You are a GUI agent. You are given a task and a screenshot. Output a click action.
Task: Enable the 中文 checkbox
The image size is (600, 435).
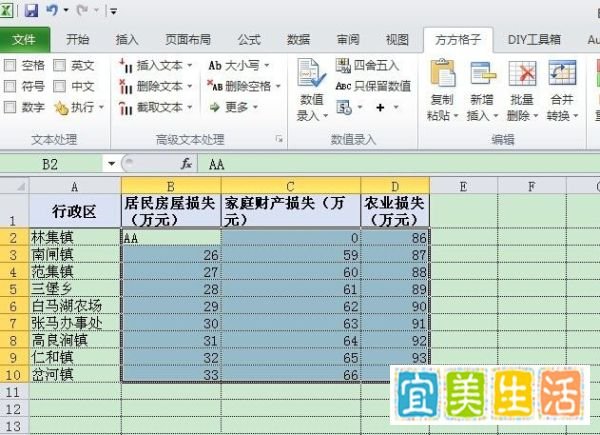tap(59, 86)
